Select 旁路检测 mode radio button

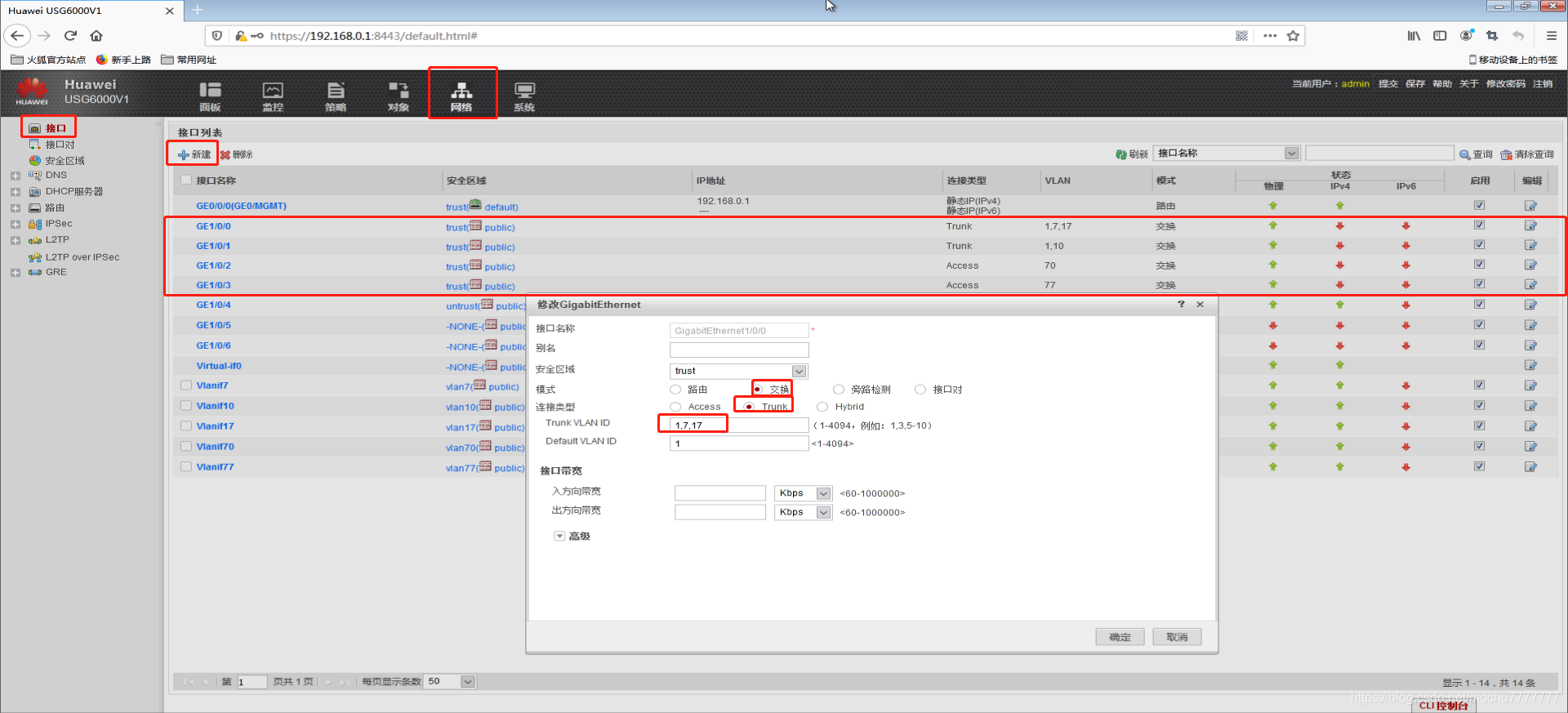(839, 390)
